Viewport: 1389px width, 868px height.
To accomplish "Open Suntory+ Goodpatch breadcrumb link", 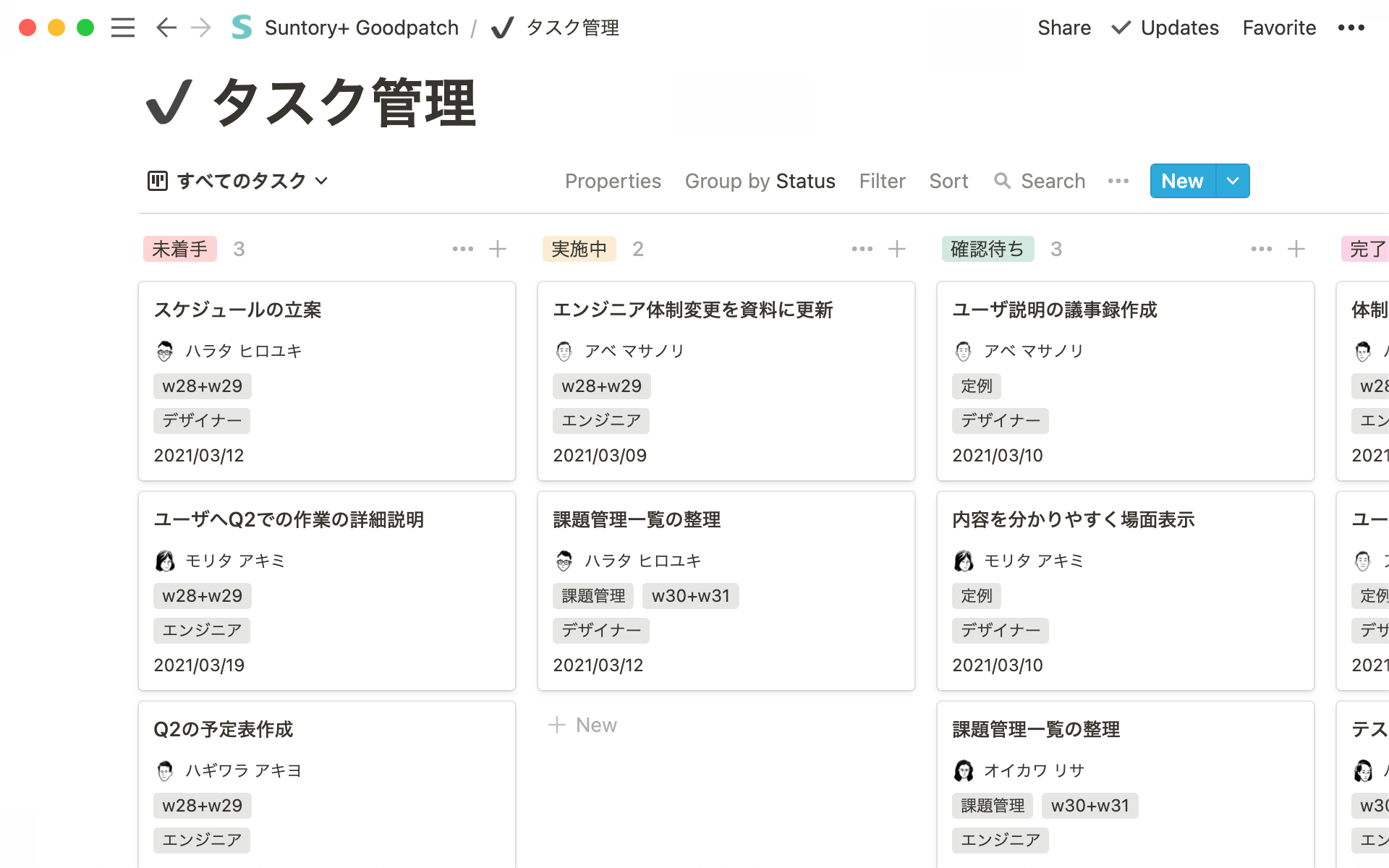I will point(362,27).
